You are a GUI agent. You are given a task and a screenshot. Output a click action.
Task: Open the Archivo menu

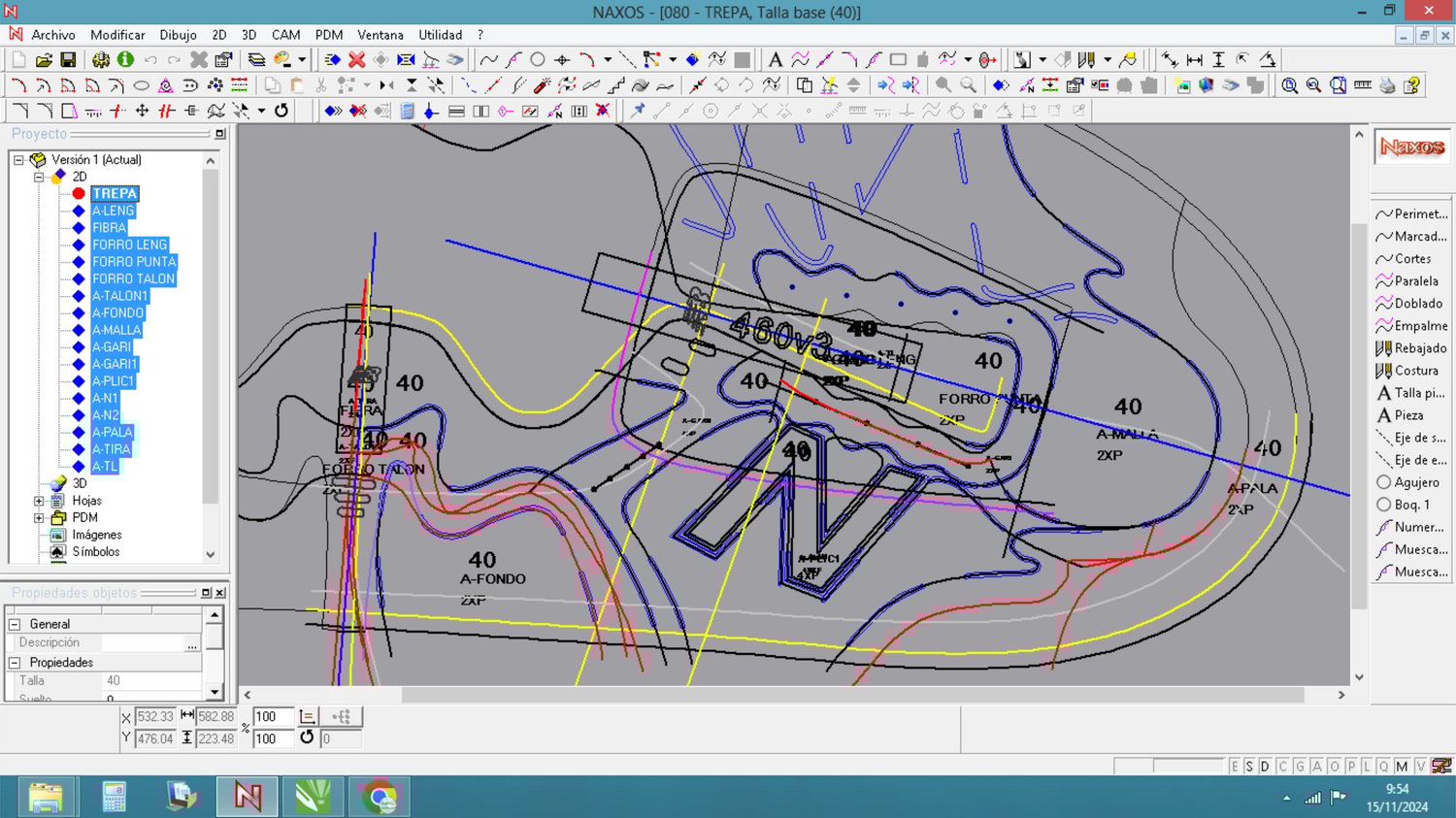[53, 35]
